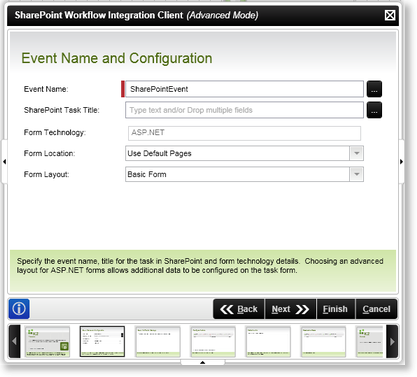Screen dimensions: 417x377
Task: Open the Form Layout dropdown
Action: 356,174
